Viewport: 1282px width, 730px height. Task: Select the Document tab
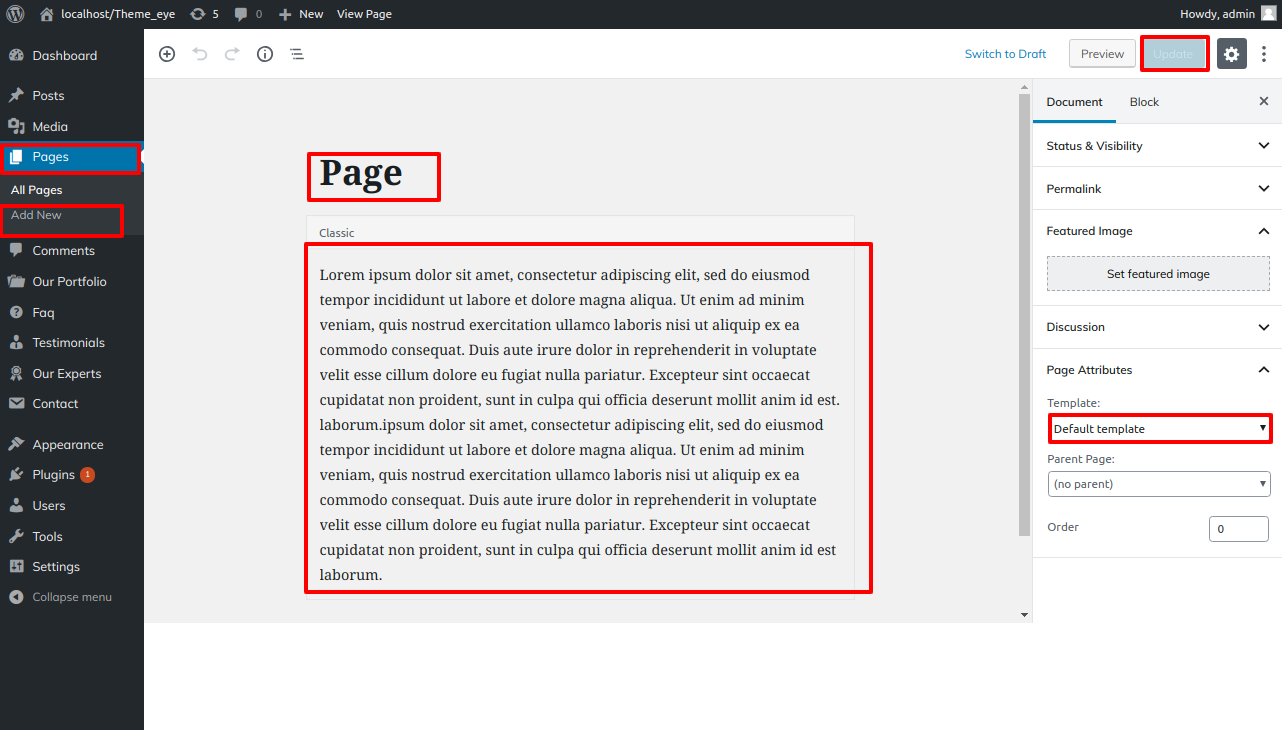pos(1074,101)
